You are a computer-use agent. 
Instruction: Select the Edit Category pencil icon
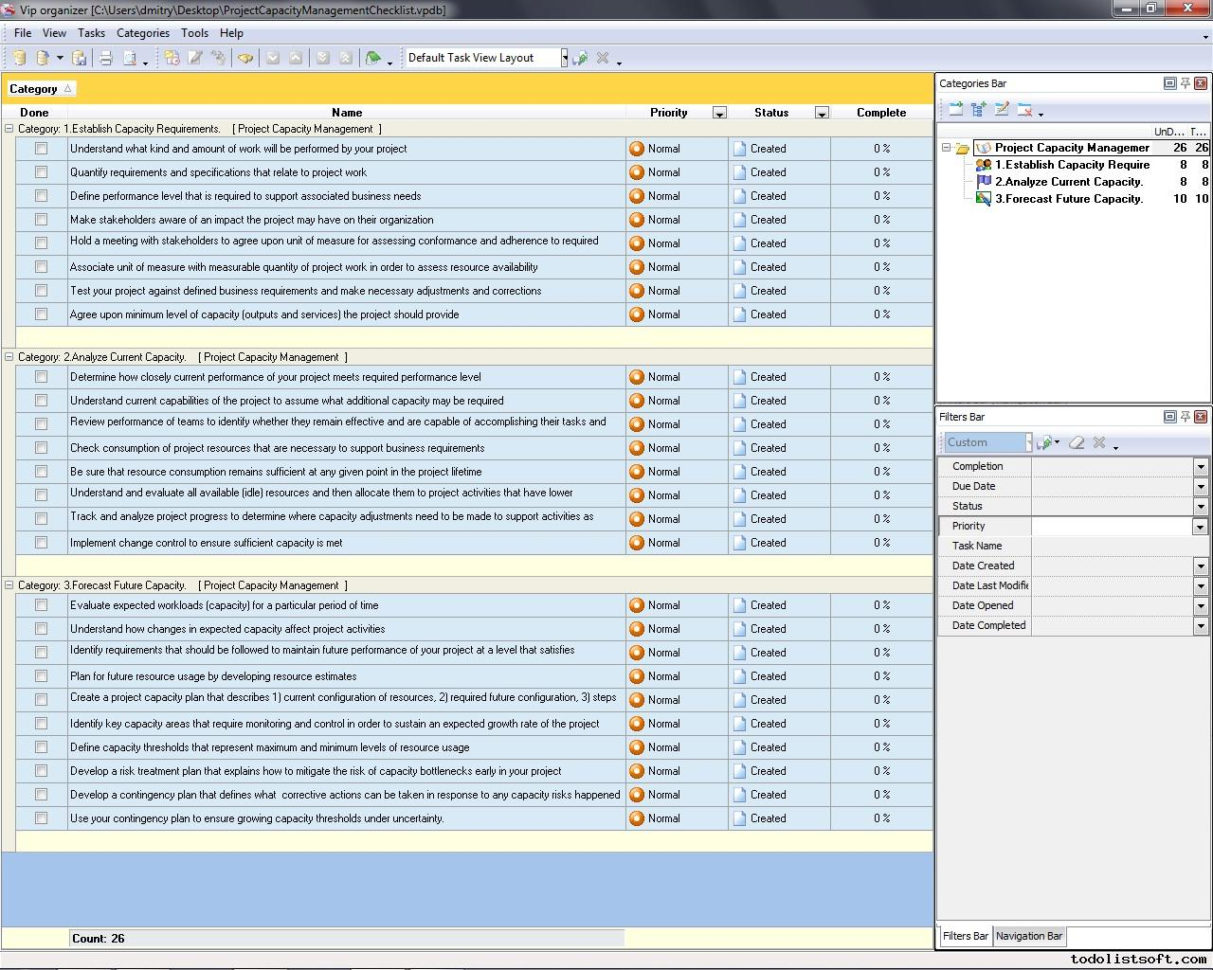[x=1002, y=107]
